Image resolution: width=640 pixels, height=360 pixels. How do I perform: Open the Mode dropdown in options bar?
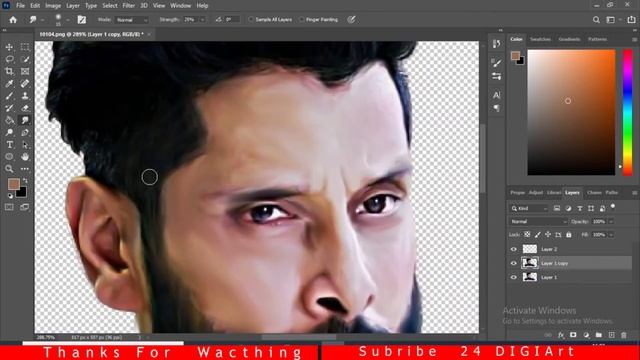pyautogui.click(x=132, y=20)
